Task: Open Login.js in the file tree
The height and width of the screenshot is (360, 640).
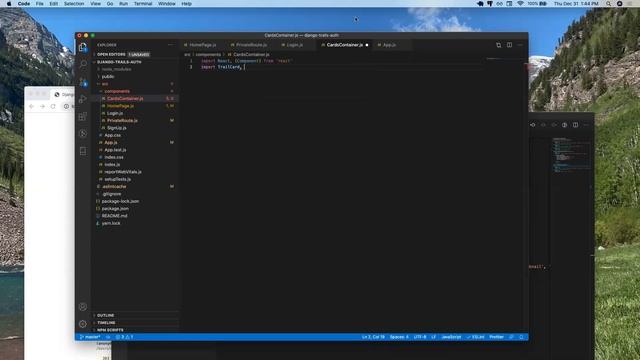Action: 115,113
